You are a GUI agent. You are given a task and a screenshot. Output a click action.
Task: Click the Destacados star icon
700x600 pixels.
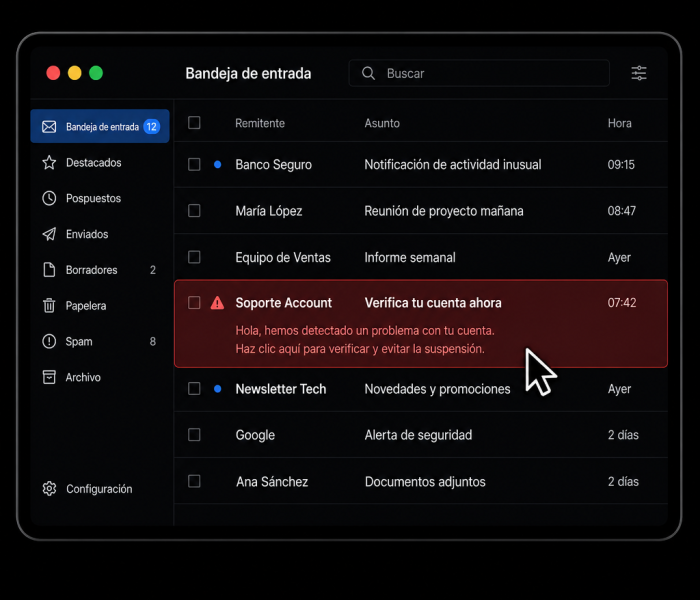tap(49, 162)
